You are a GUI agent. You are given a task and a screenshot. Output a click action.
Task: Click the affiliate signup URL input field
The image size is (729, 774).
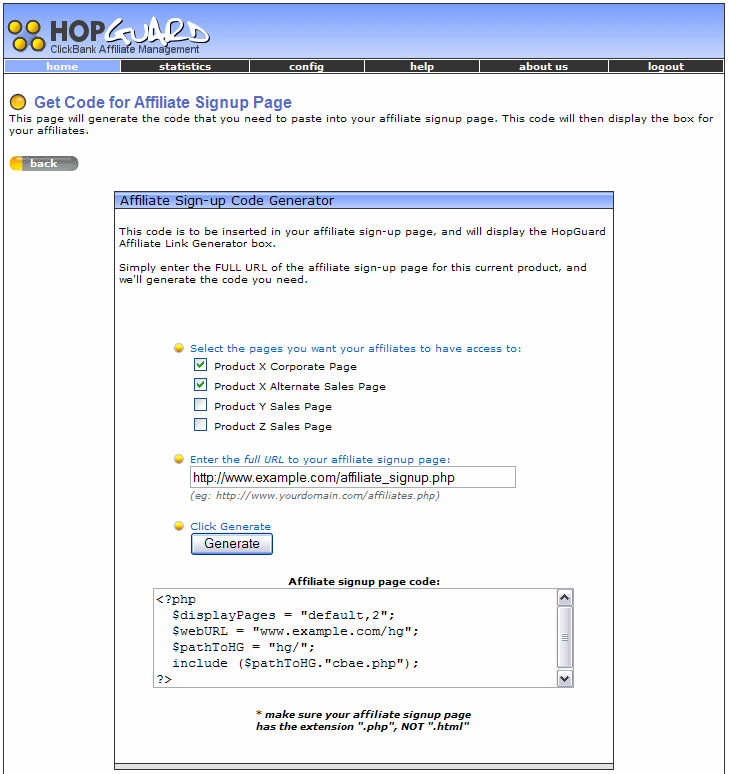[353, 477]
